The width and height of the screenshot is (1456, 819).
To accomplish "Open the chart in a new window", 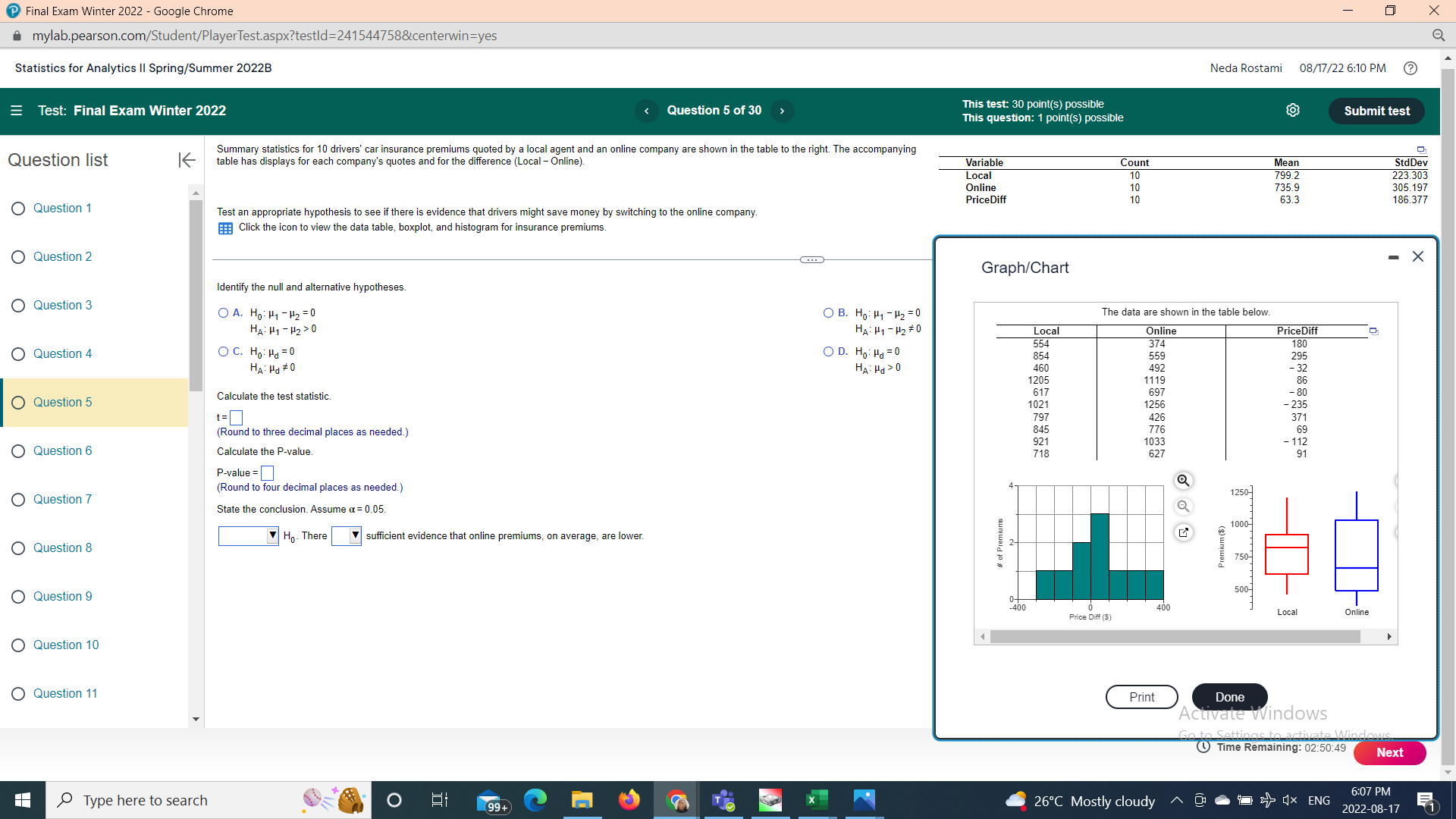I will pyautogui.click(x=1183, y=532).
